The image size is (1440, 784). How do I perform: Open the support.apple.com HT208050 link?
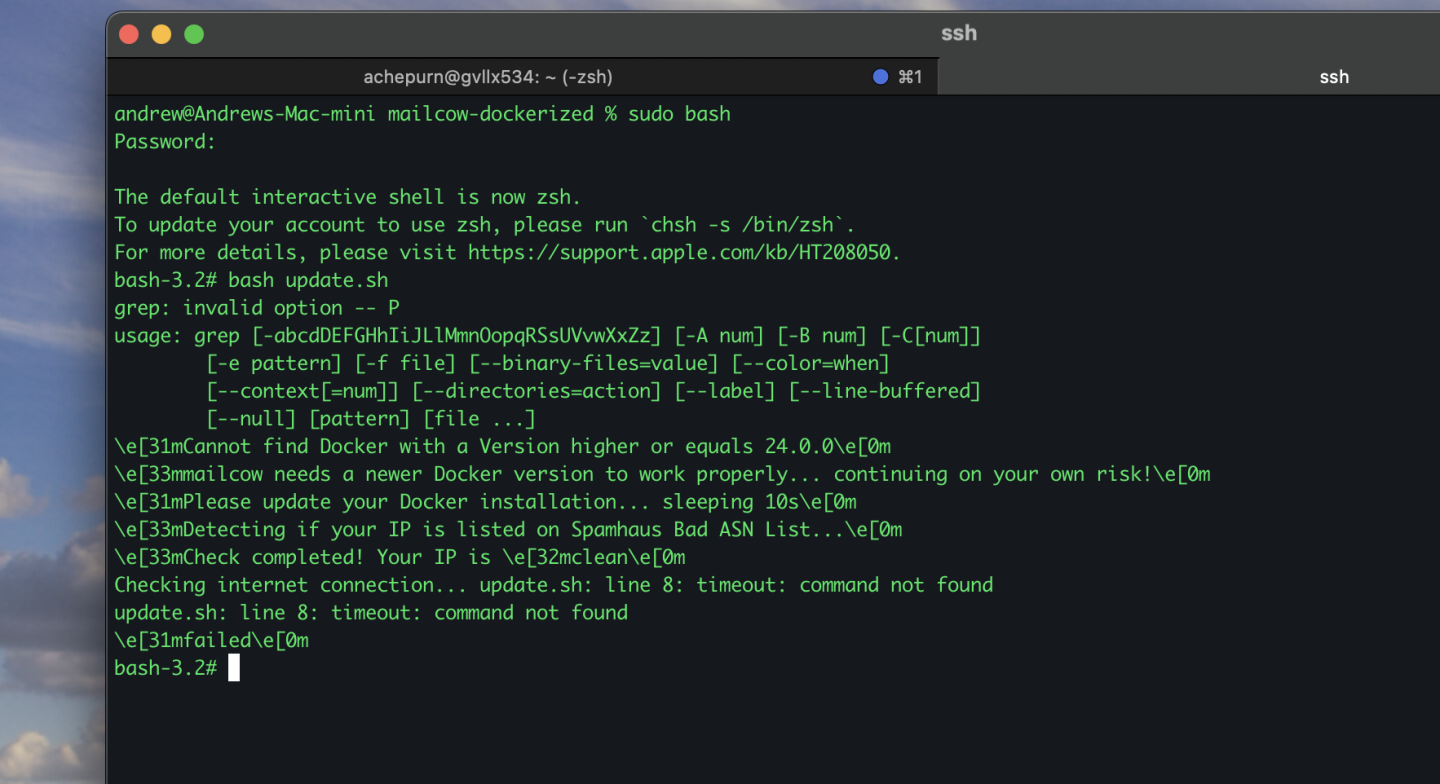[683, 252]
